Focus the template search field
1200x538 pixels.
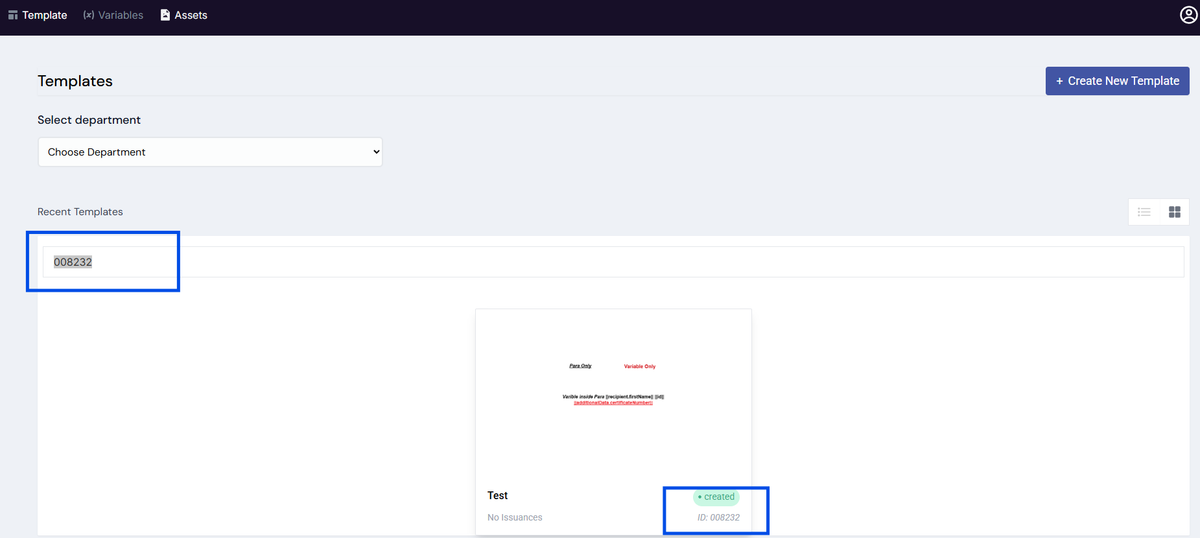[x=613, y=262]
